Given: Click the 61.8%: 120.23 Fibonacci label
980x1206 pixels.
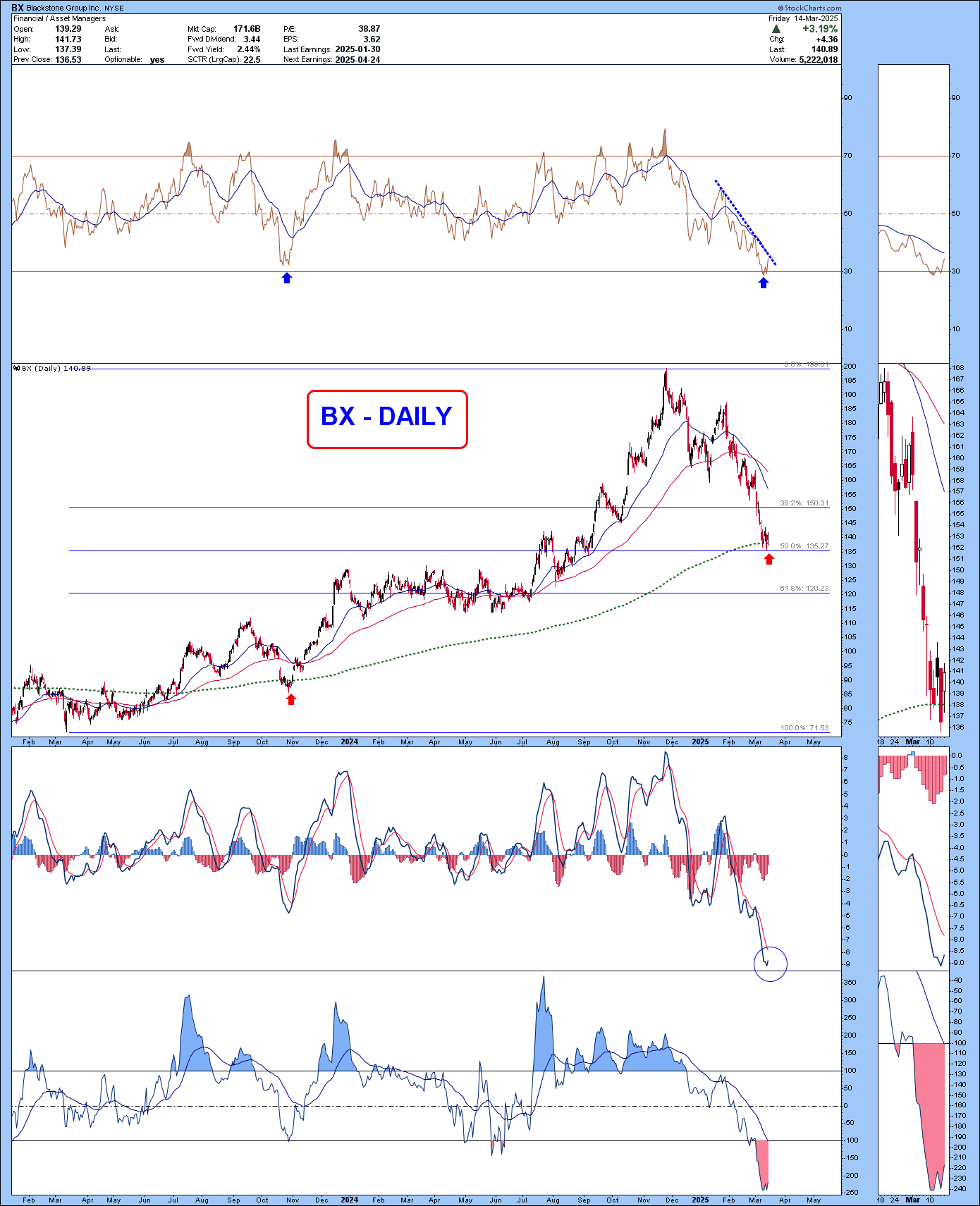Looking at the screenshot, I should point(804,588).
